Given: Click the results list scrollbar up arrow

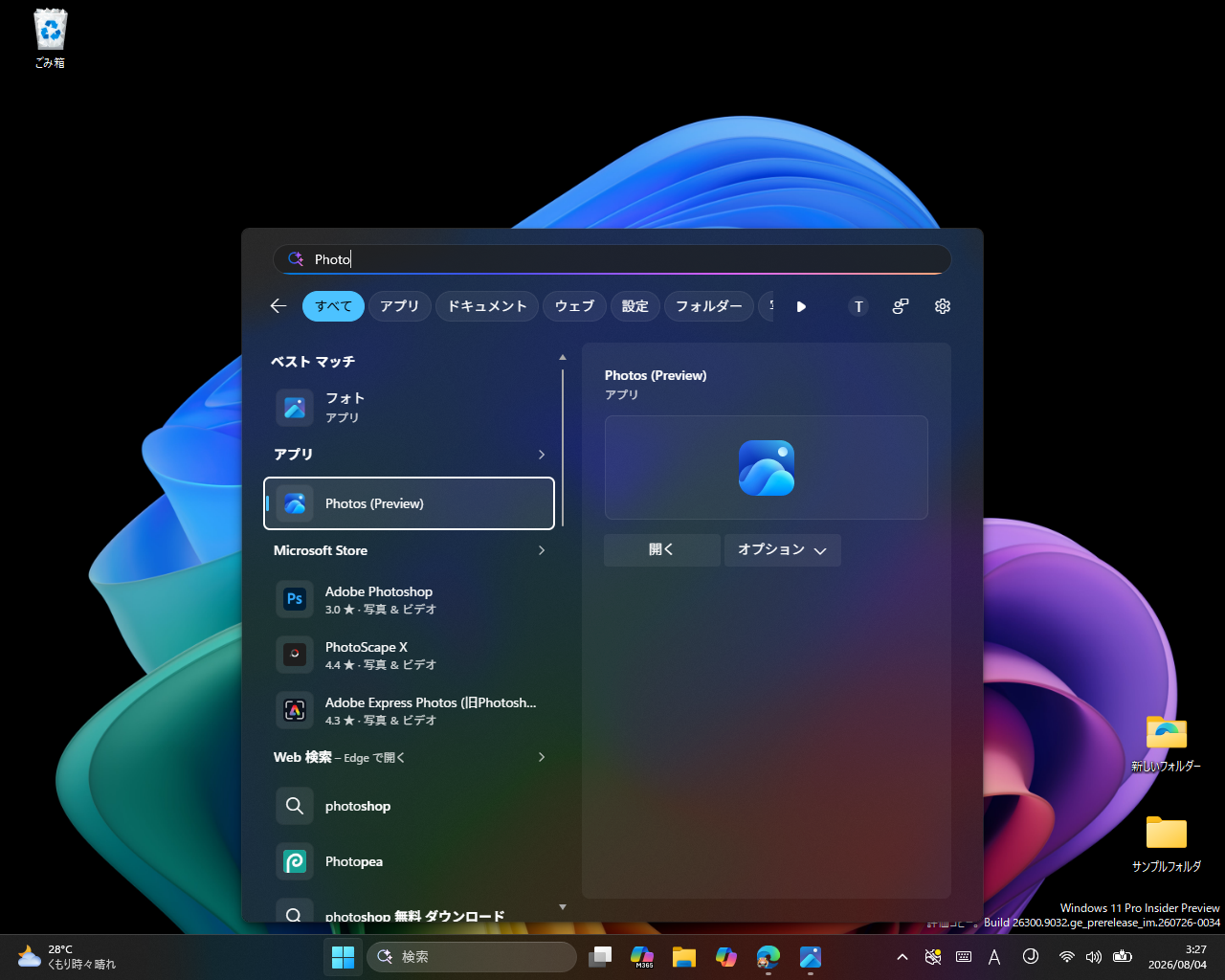Looking at the screenshot, I should click(x=563, y=357).
